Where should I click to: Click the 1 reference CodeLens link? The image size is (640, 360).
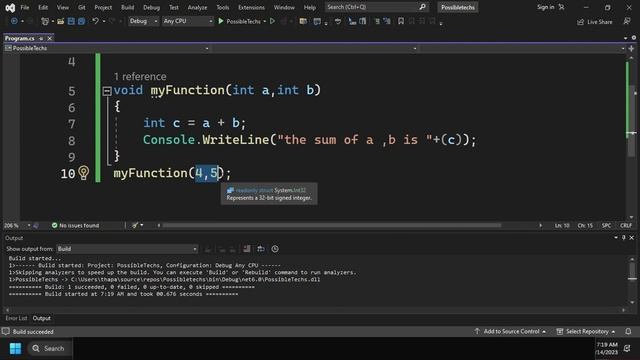[x=140, y=76]
